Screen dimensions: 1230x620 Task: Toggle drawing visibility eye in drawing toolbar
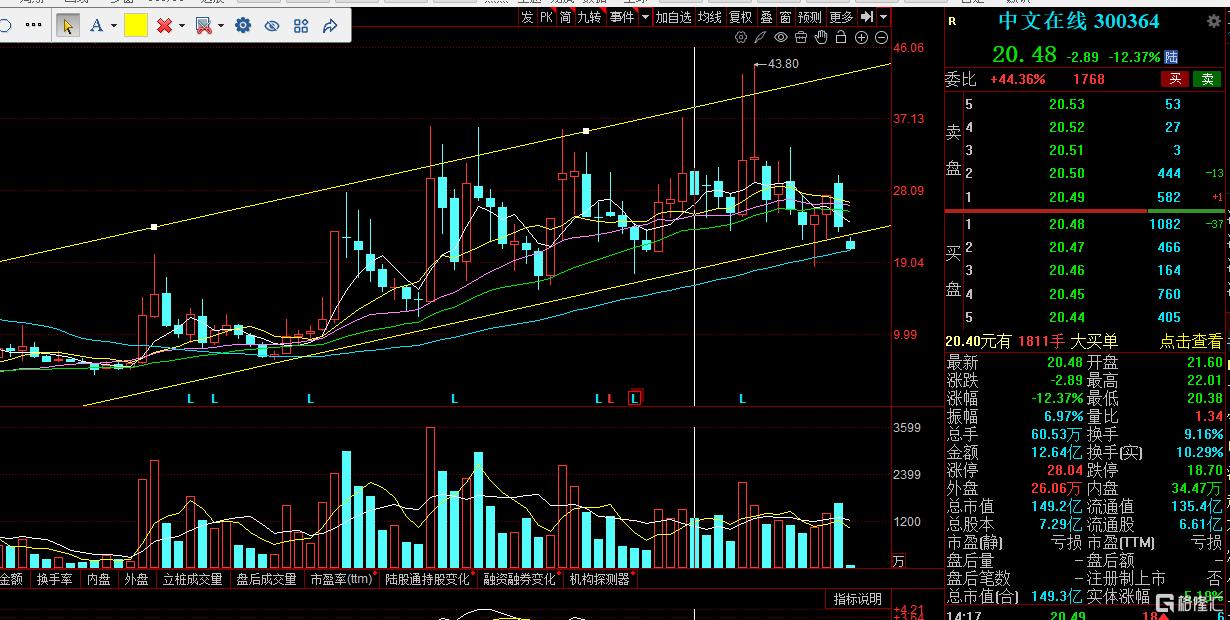[272, 26]
